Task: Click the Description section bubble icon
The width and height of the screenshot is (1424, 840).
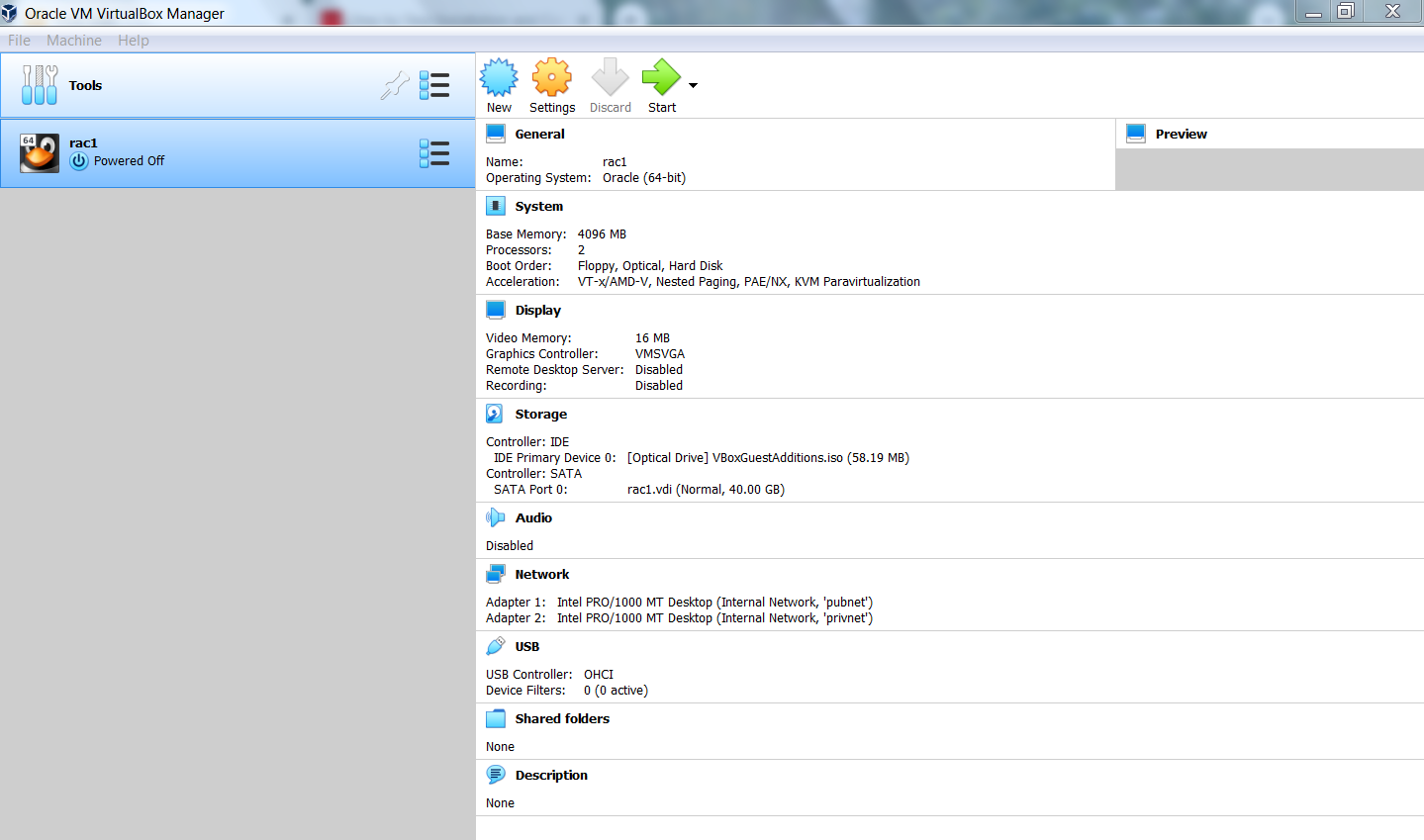Action: [496, 775]
